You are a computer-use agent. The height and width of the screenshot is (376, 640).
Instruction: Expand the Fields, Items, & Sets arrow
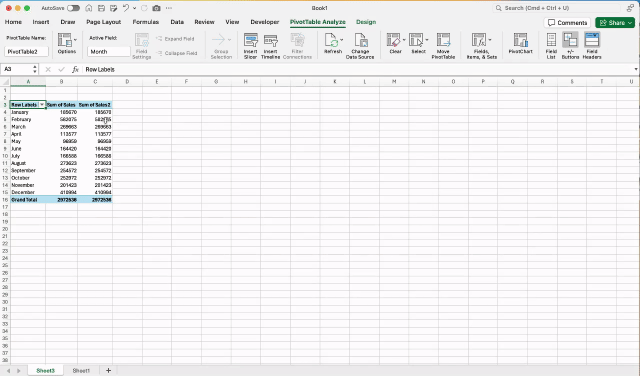(490, 40)
